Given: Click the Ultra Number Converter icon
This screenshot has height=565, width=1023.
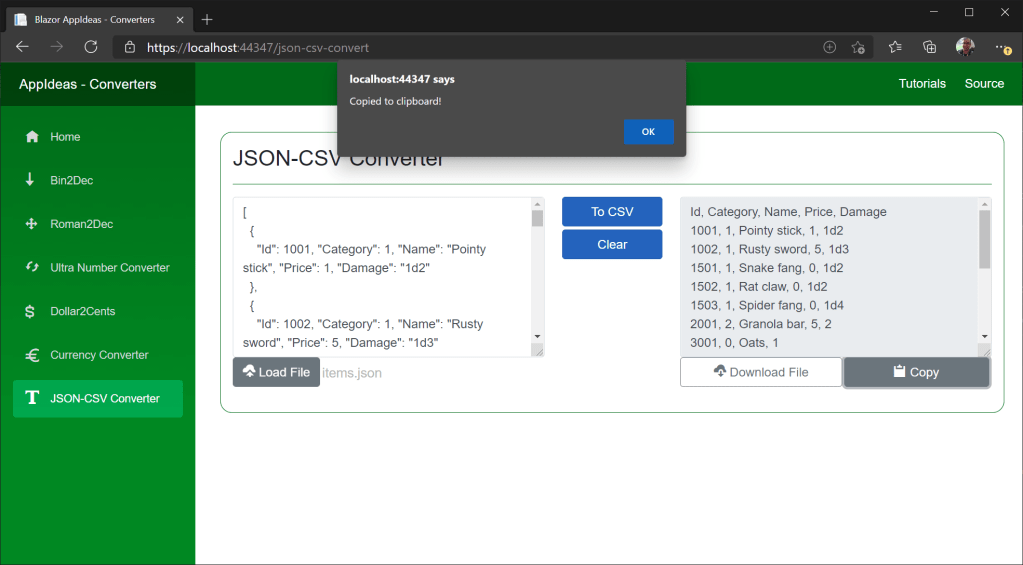Looking at the screenshot, I should [32, 267].
